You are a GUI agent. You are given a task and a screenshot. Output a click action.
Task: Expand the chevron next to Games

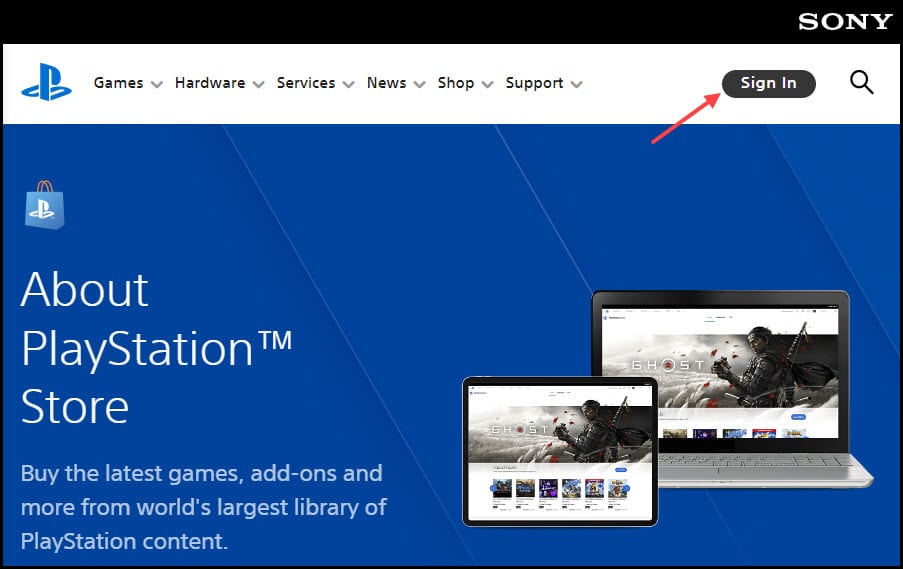(157, 85)
